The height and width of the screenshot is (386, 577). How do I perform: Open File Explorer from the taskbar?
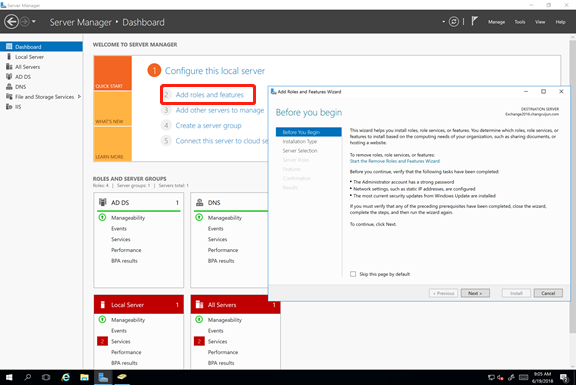coord(84,378)
